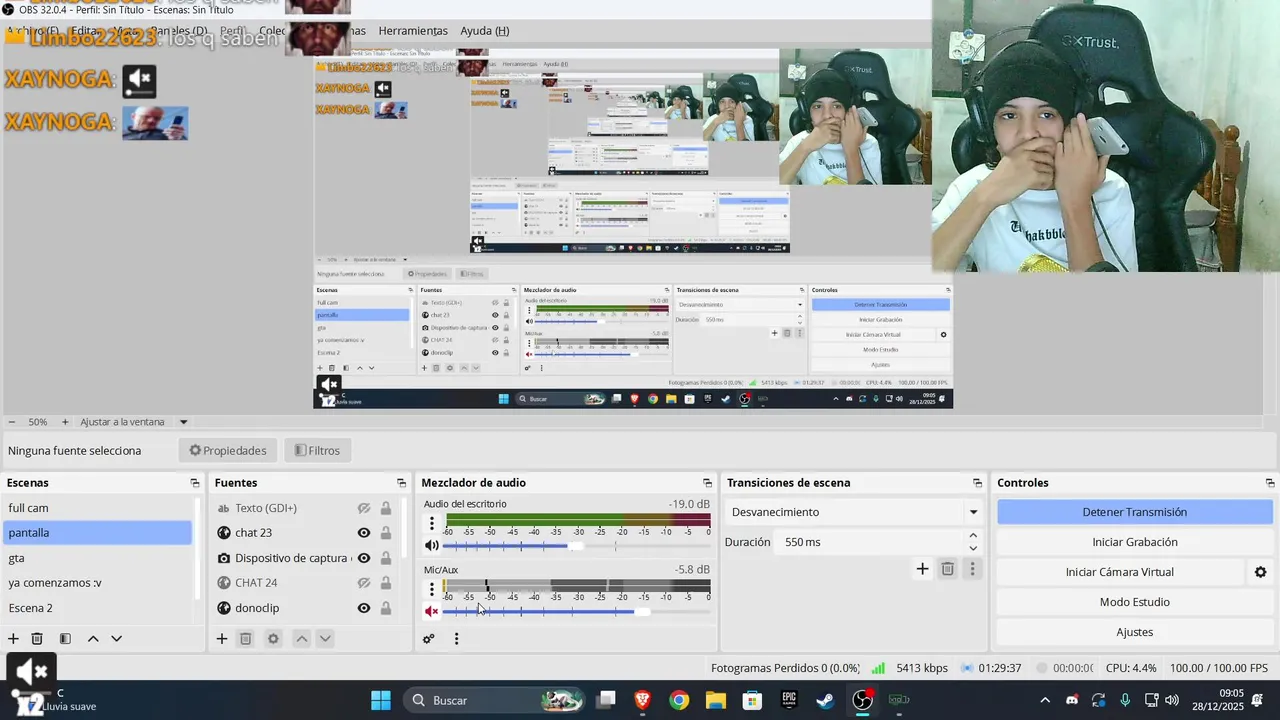Viewport: 1280px width, 720px height.
Task: Open advanced audio properties gears icon
Action: coord(429,638)
